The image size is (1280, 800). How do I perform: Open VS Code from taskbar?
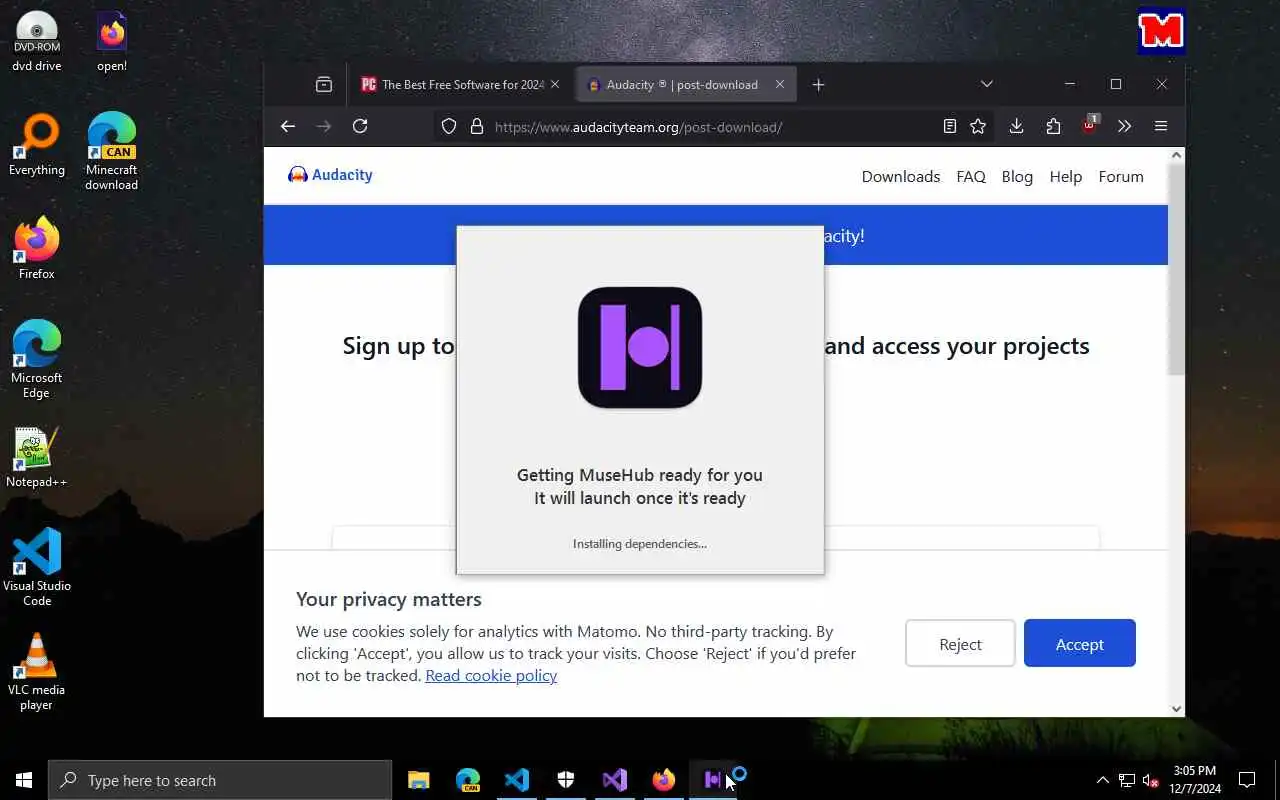517,780
